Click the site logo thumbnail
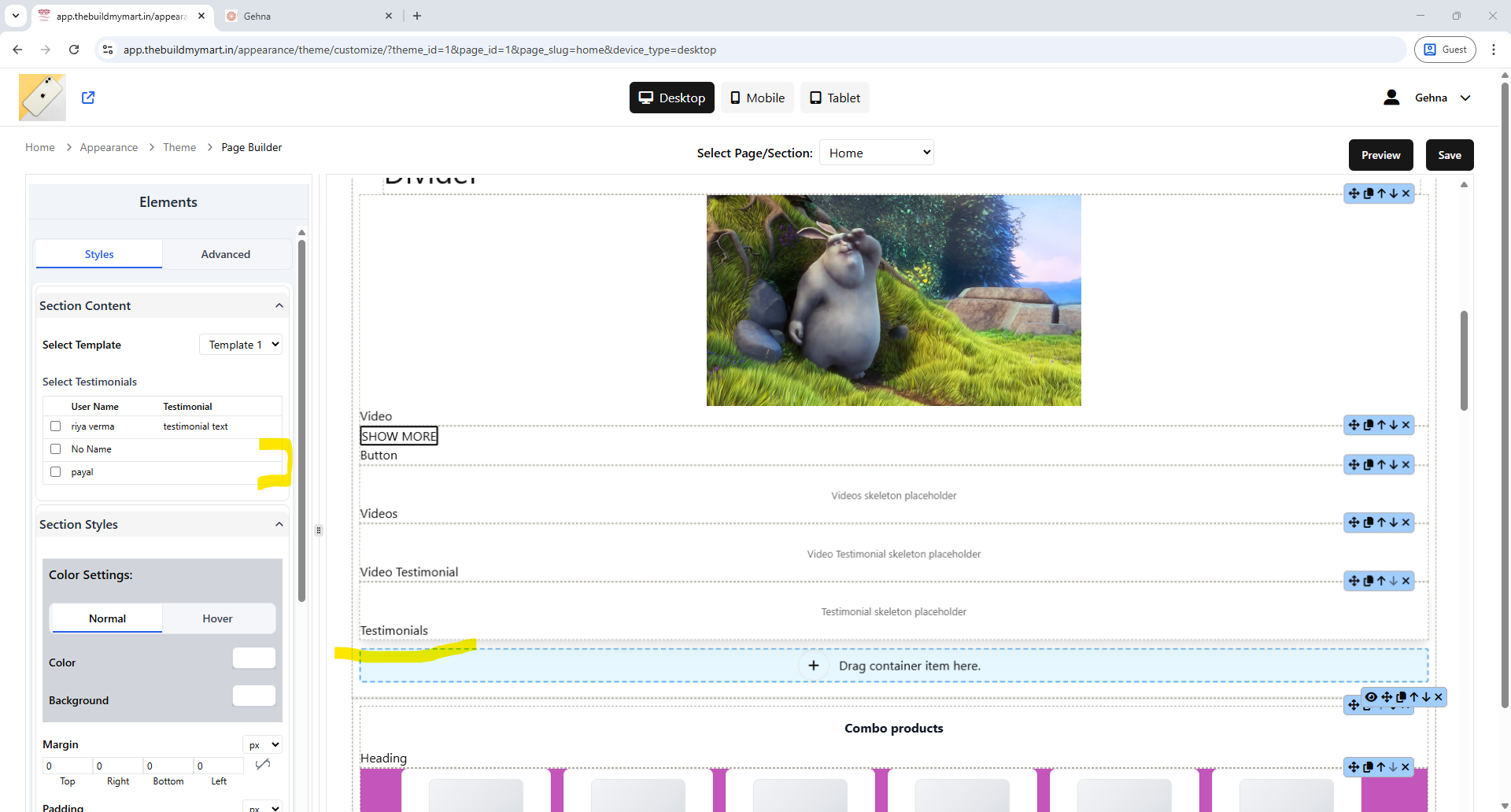The width and height of the screenshot is (1511, 812). coord(42,98)
